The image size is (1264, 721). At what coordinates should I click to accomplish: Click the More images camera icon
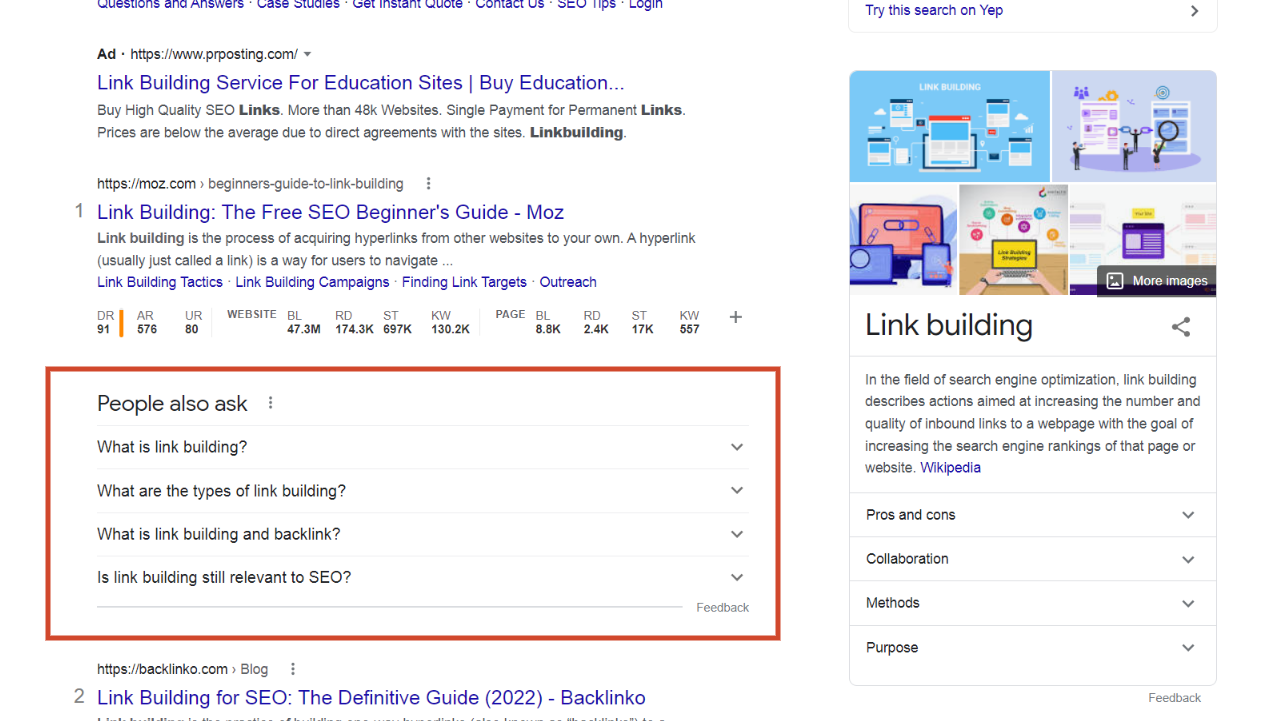[x=1113, y=280]
